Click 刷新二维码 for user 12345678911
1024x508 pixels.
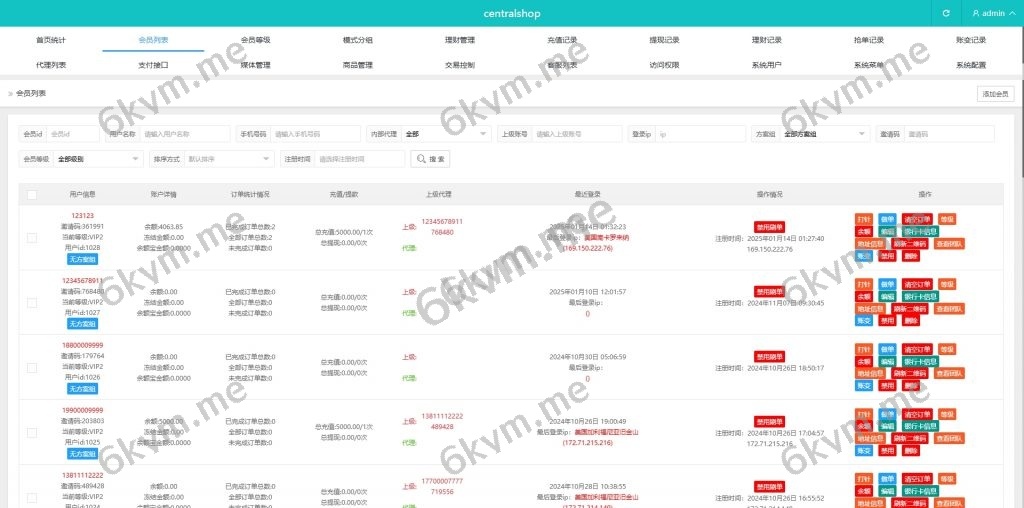click(x=910, y=309)
